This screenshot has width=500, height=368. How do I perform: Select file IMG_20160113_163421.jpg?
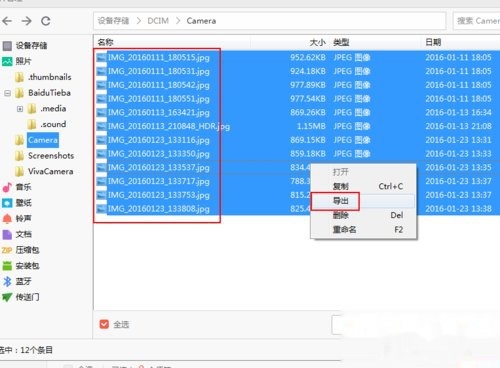click(159, 113)
